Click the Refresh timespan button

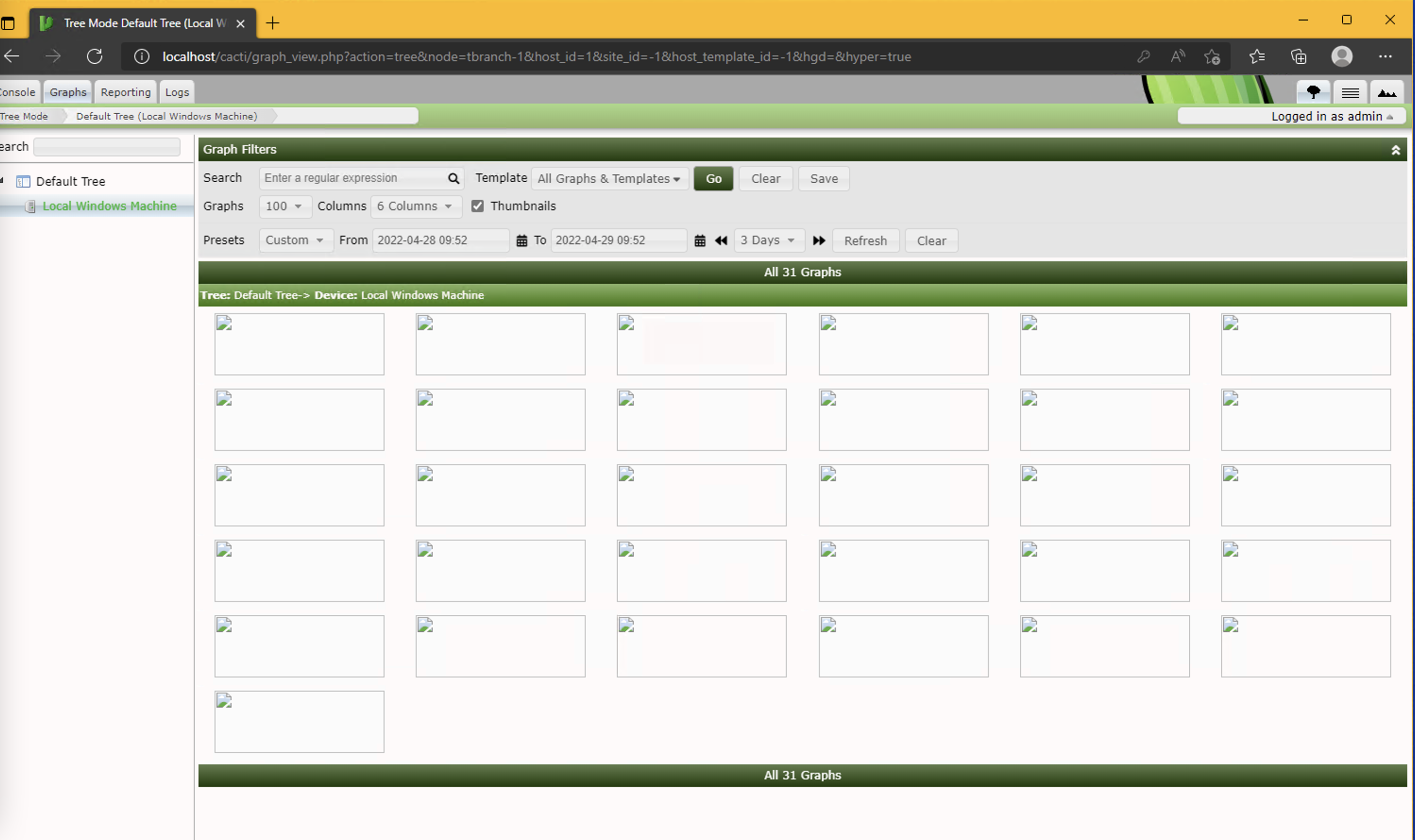coord(865,241)
